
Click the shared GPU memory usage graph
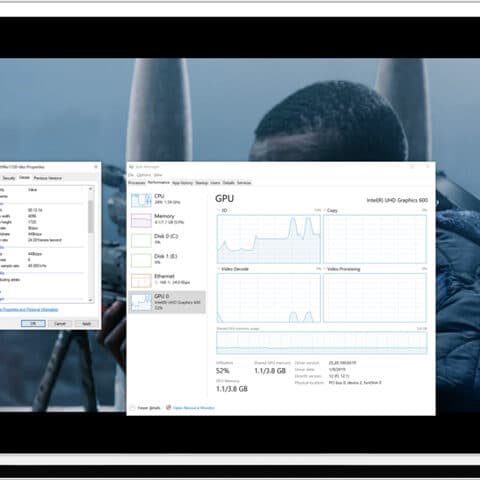[322, 343]
